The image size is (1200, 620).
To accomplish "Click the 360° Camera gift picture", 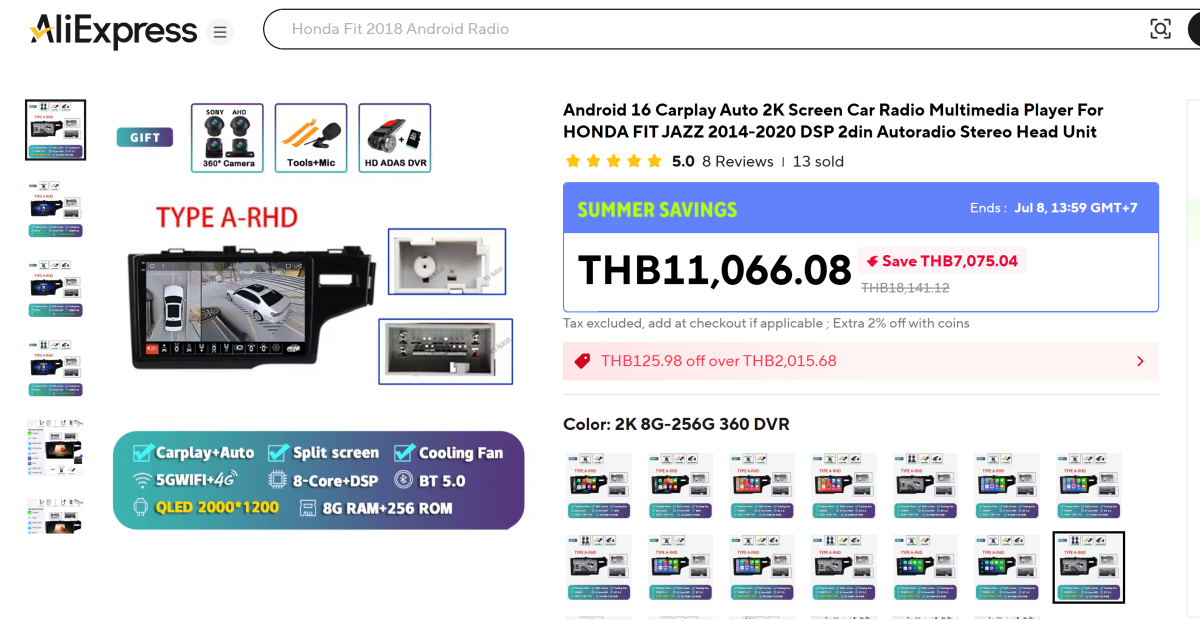I will click(x=228, y=138).
